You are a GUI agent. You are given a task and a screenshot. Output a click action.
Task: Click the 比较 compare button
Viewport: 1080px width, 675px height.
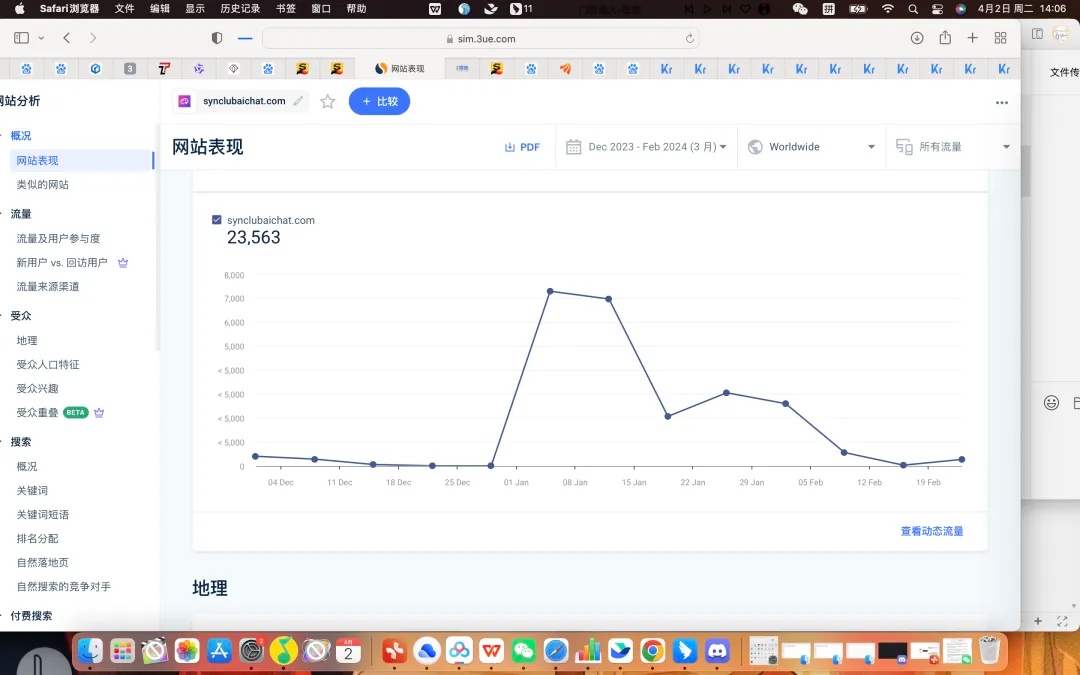point(379,101)
